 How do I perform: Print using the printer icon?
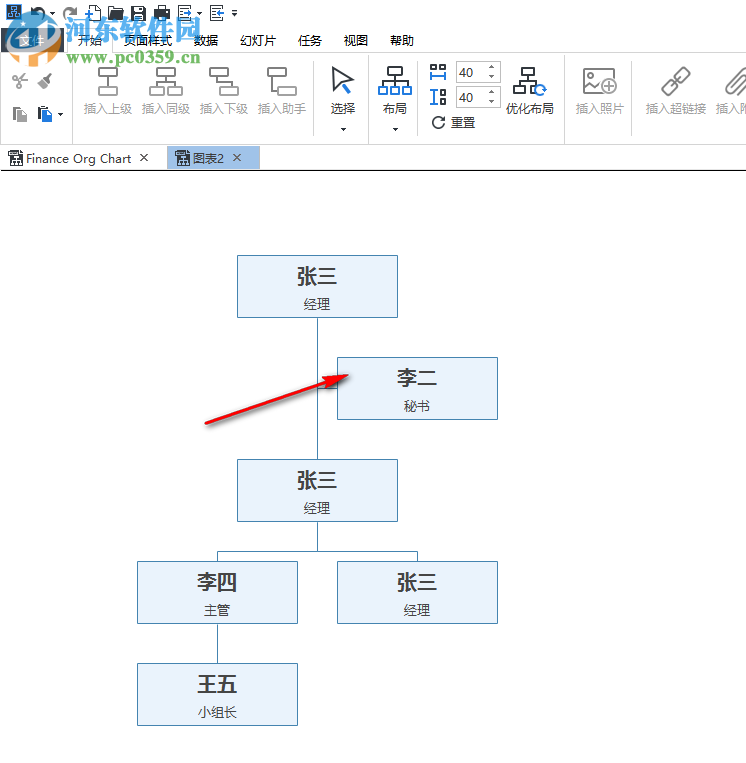(x=162, y=13)
